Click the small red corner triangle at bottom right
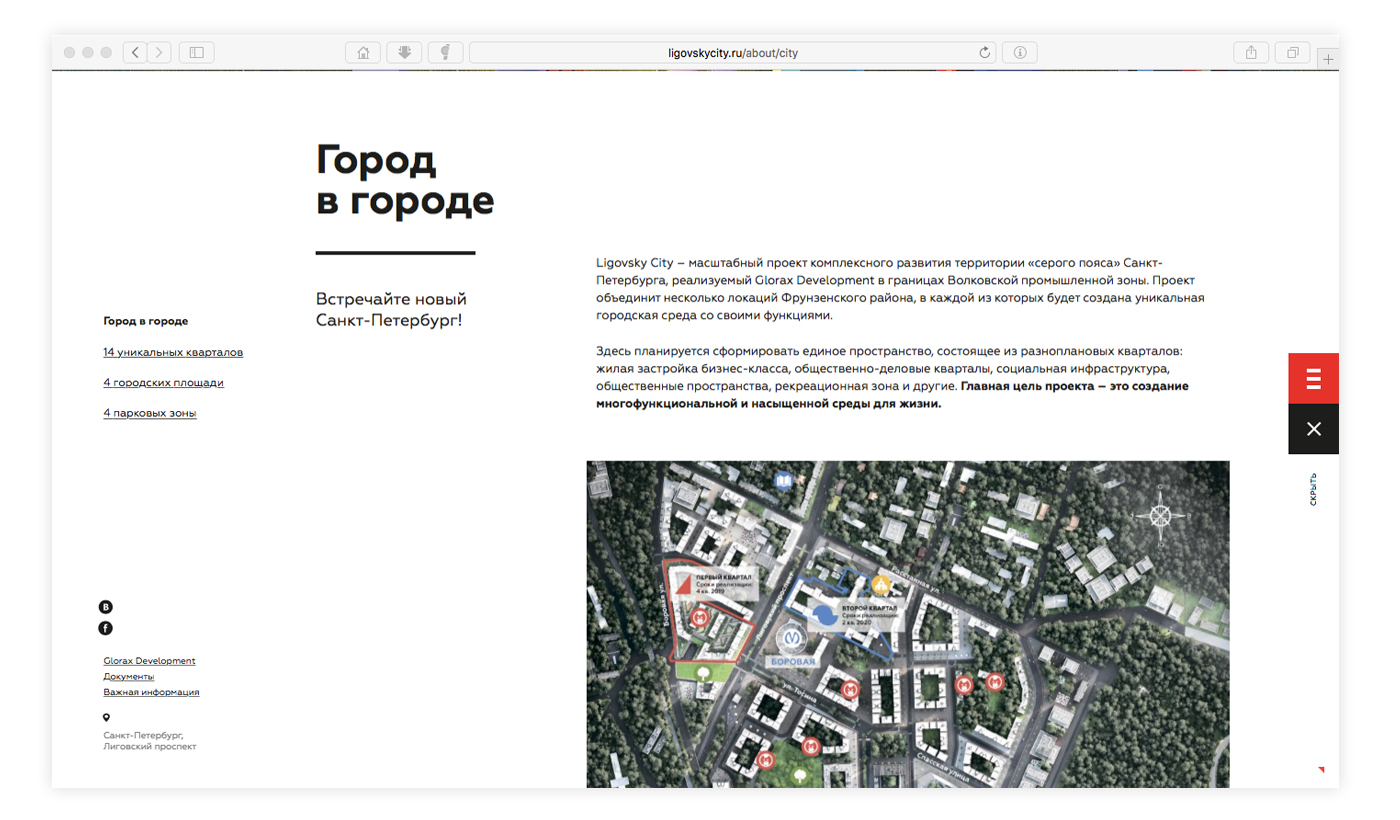The image size is (1400, 820). tap(1321, 770)
